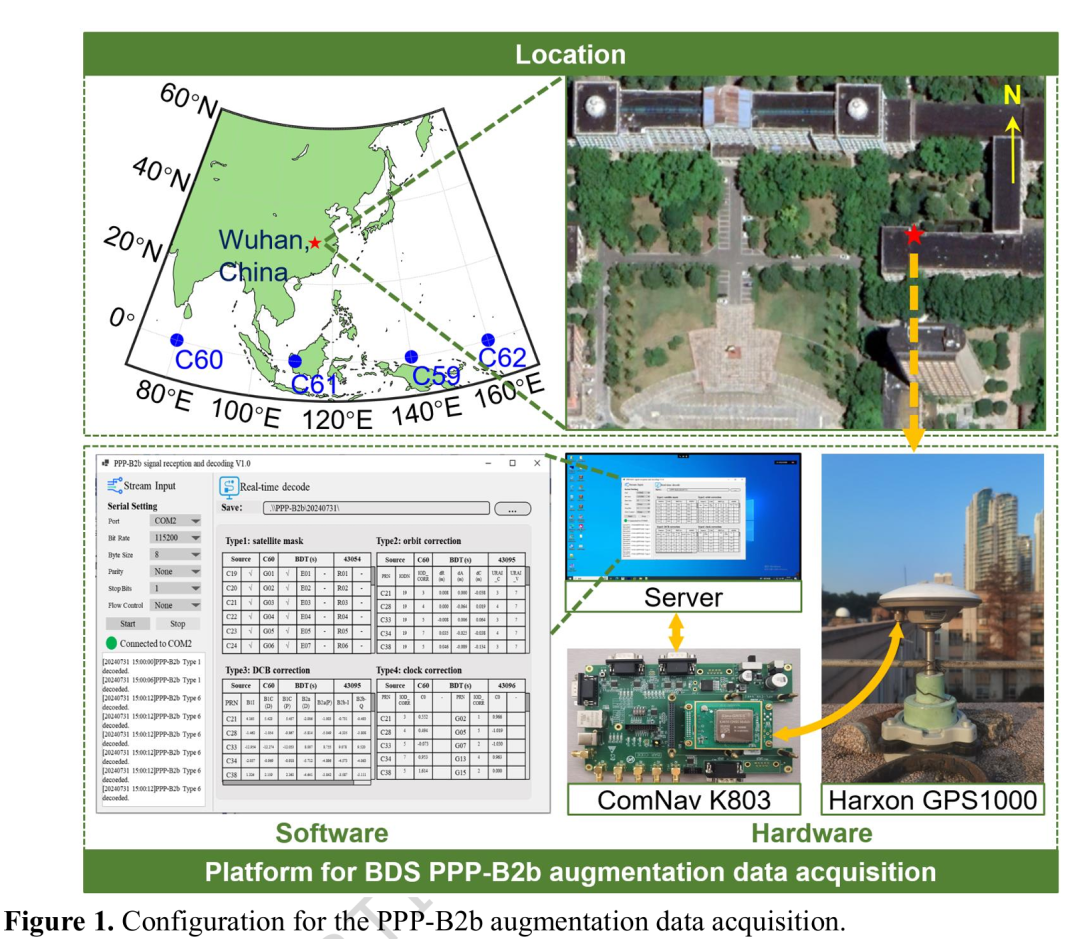
Task: Click the Stop button
Action: pos(178,623)
